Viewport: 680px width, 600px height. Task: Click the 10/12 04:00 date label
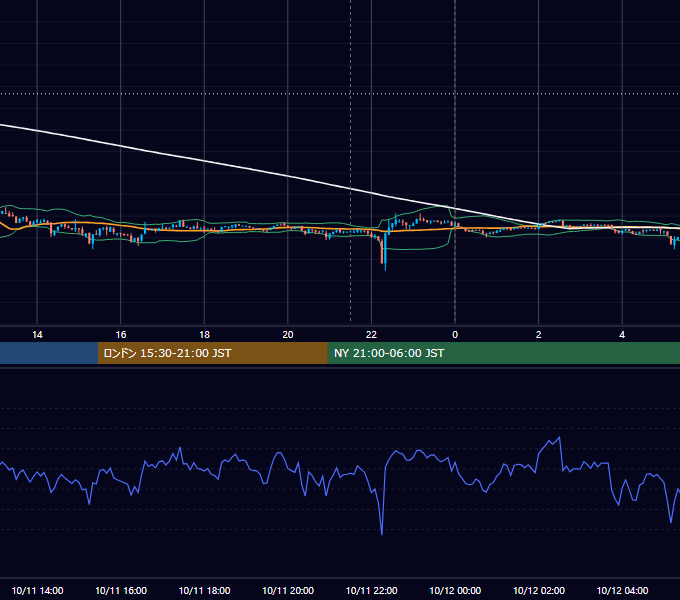(x=622, y=590)
